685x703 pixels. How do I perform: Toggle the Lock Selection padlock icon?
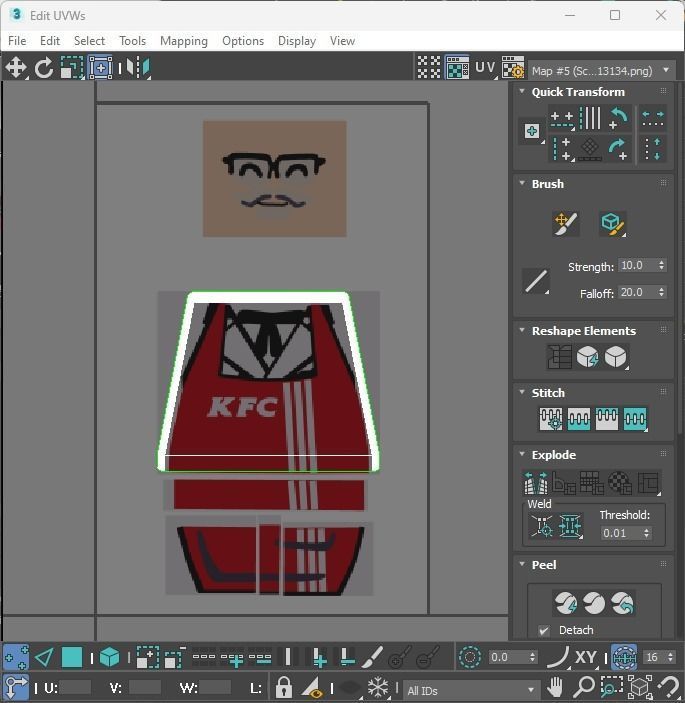[x=283, y=686]
